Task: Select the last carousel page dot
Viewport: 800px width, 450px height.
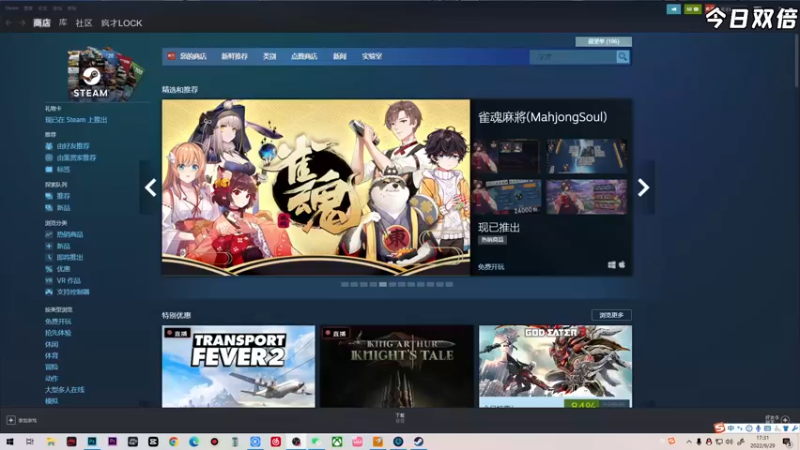Action: [x=449, y=285]
